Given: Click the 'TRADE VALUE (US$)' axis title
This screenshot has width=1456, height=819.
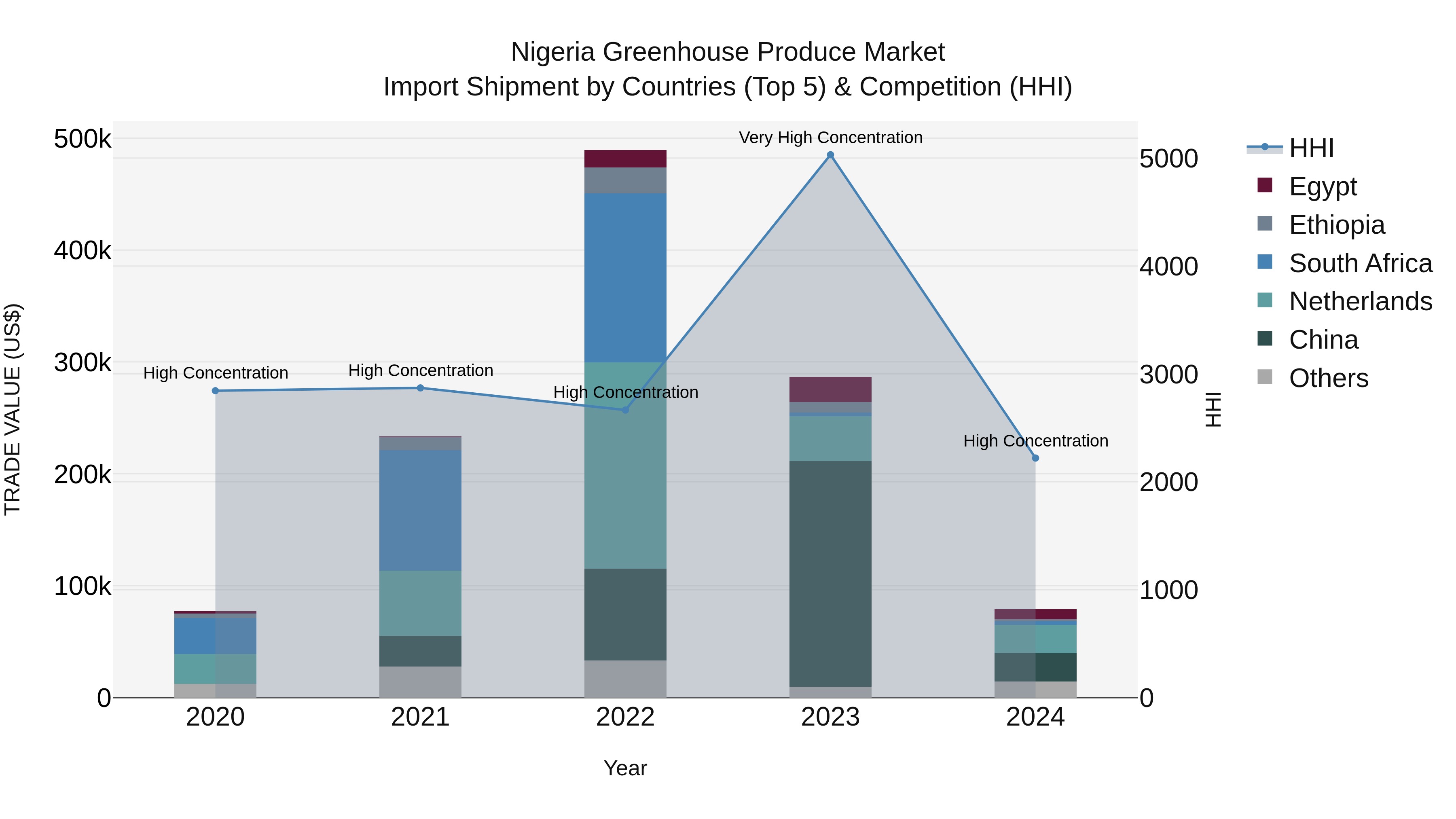Looking at the screenshot, I should 13,409.
